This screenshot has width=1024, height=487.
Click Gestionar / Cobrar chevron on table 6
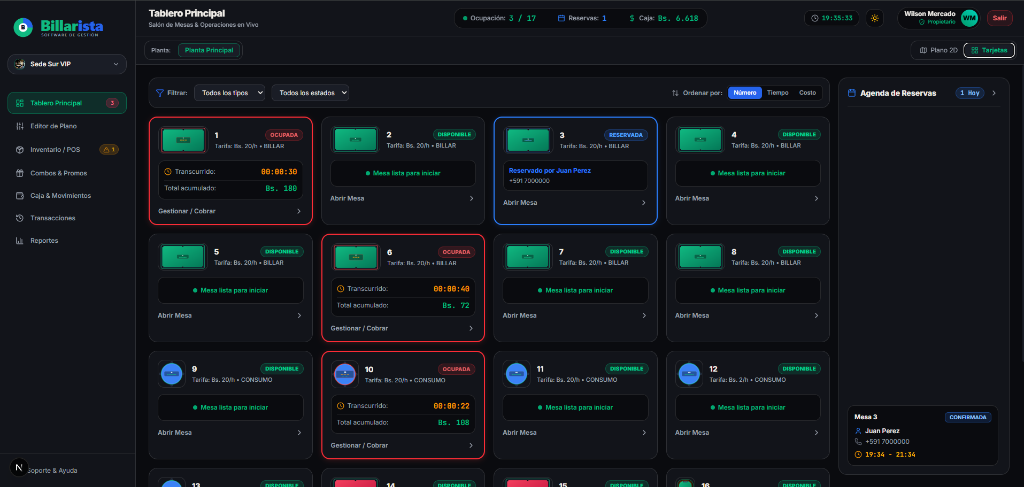471,328
